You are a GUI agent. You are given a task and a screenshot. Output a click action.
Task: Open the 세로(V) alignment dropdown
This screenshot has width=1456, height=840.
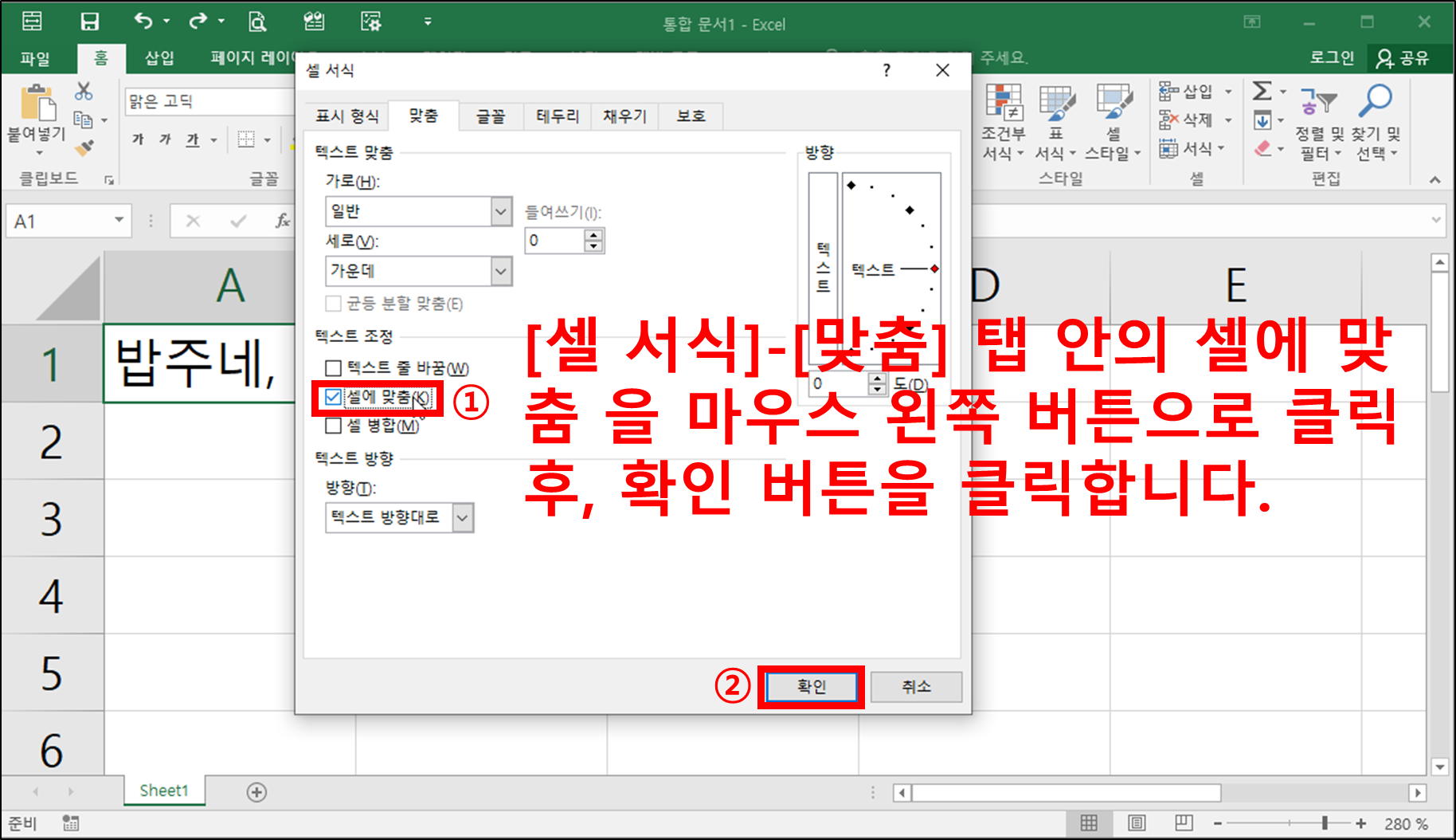click(500, 271)
